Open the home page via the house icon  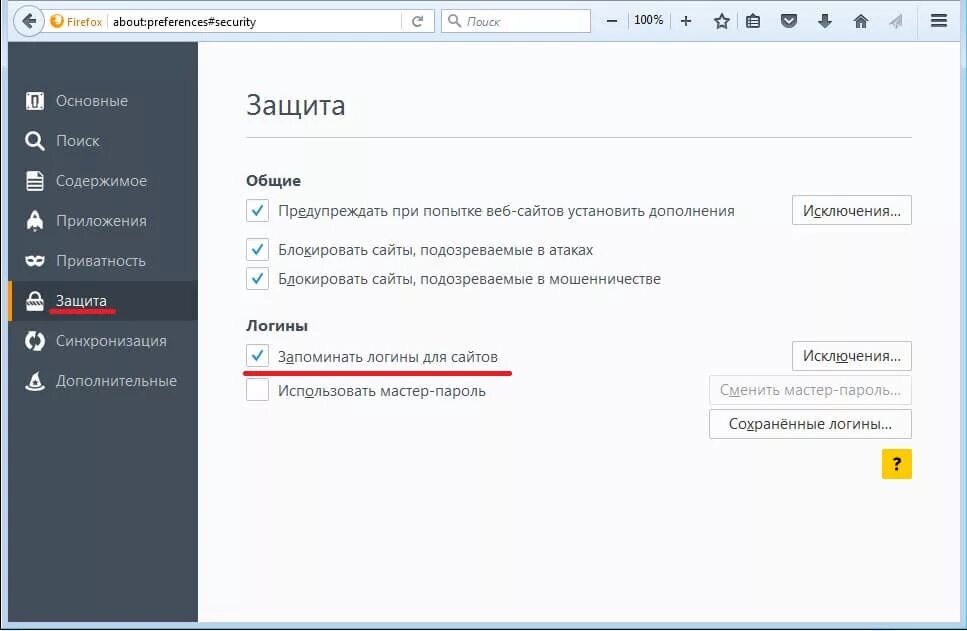tap(860, 20)
